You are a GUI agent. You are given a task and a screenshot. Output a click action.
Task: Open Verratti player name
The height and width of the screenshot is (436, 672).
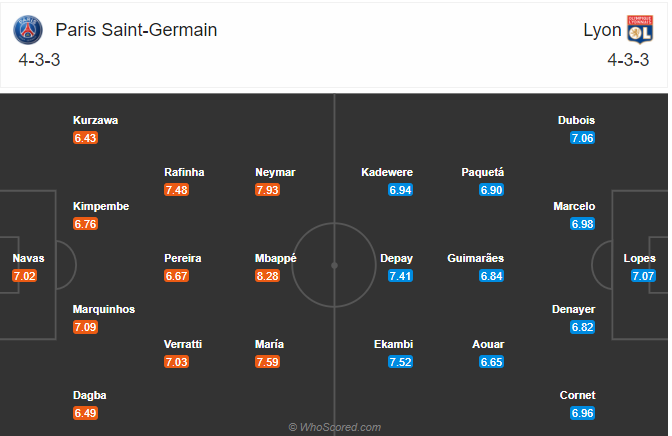tap(183, 344)
